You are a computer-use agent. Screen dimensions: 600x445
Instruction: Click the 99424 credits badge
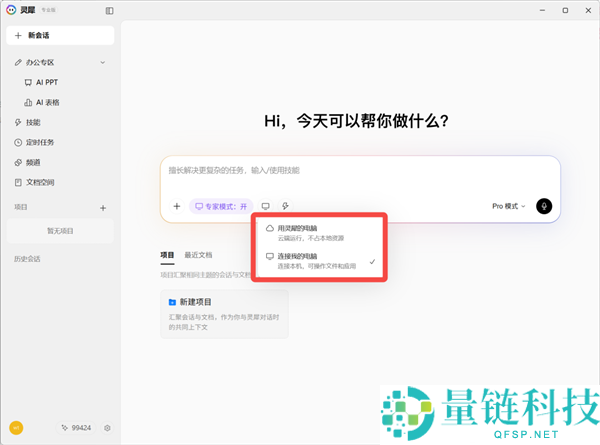point(77,428)
